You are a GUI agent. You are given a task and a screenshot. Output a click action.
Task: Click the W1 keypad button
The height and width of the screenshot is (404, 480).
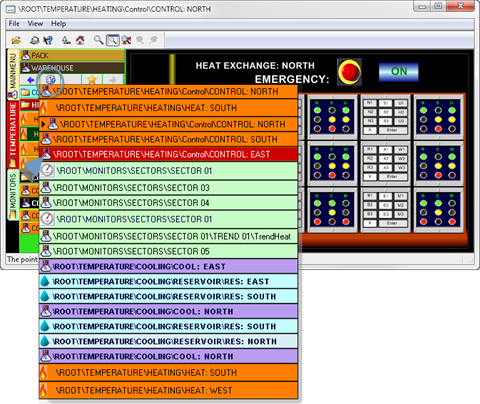click(401, 150)
